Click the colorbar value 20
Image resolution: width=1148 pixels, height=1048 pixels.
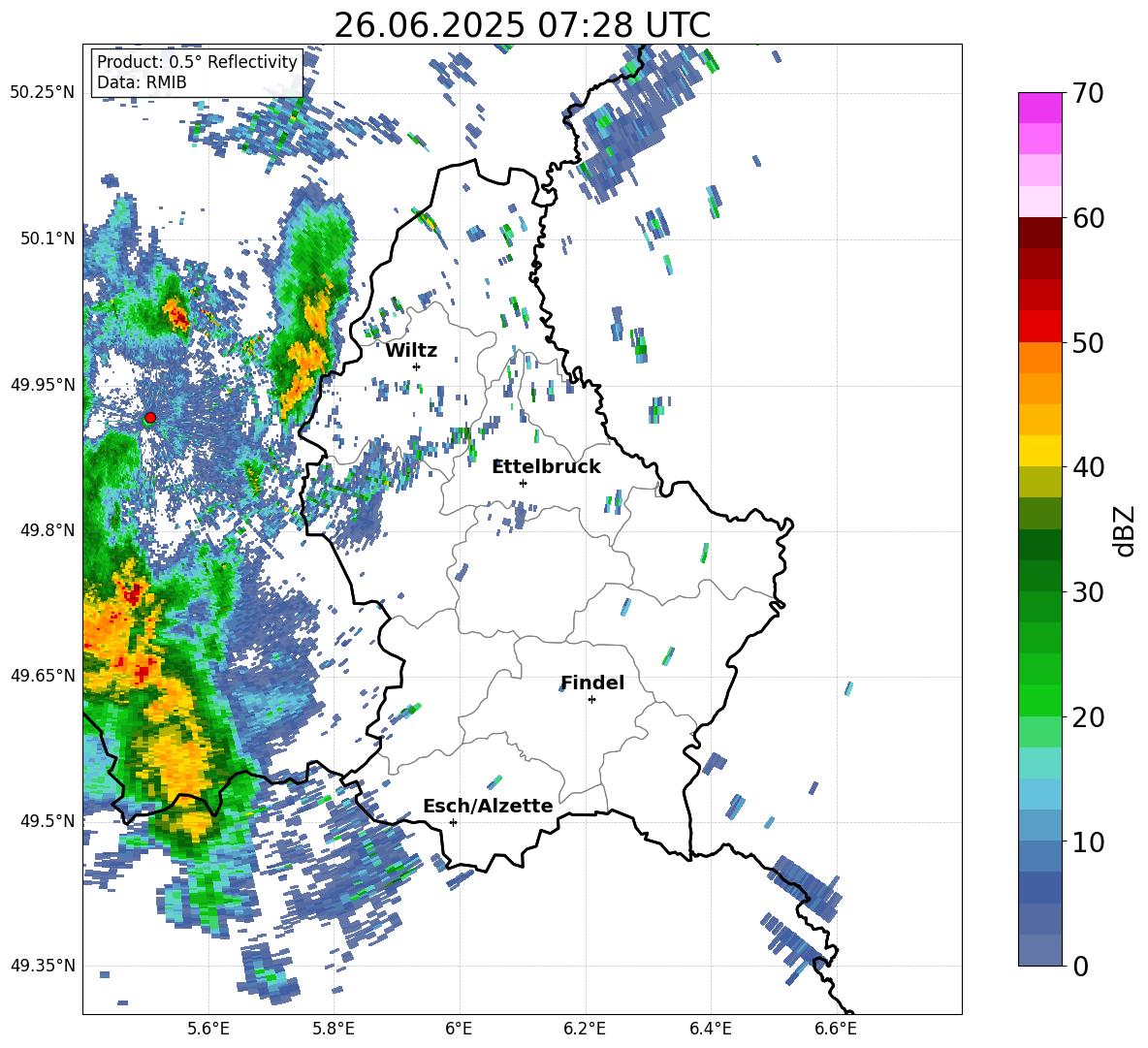[x=1088, y=716]
